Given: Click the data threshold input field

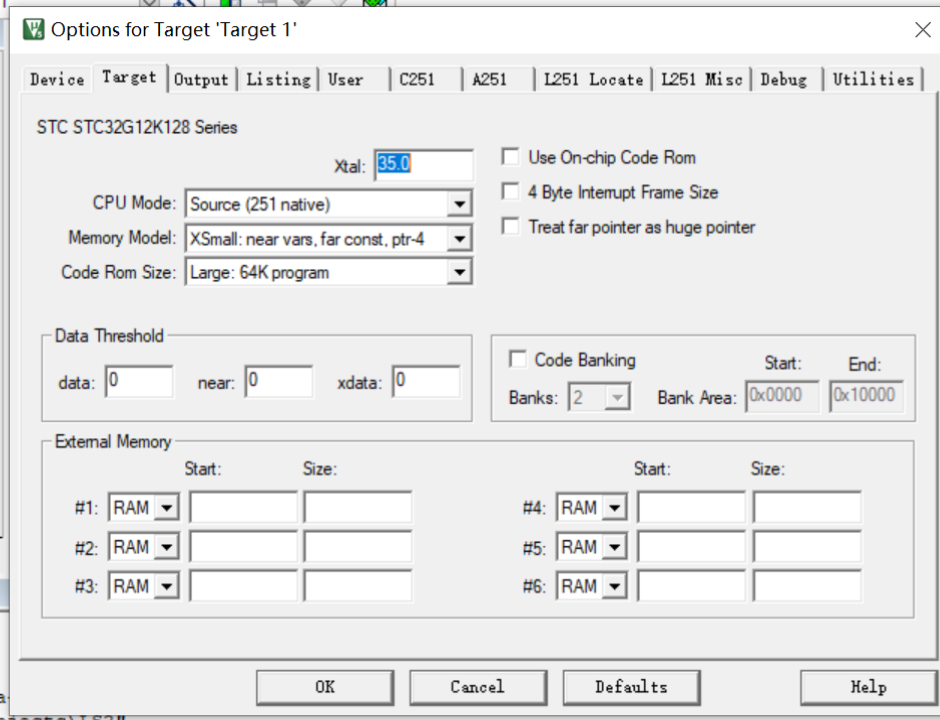Looking at the screenshot, I should point(139,381).
